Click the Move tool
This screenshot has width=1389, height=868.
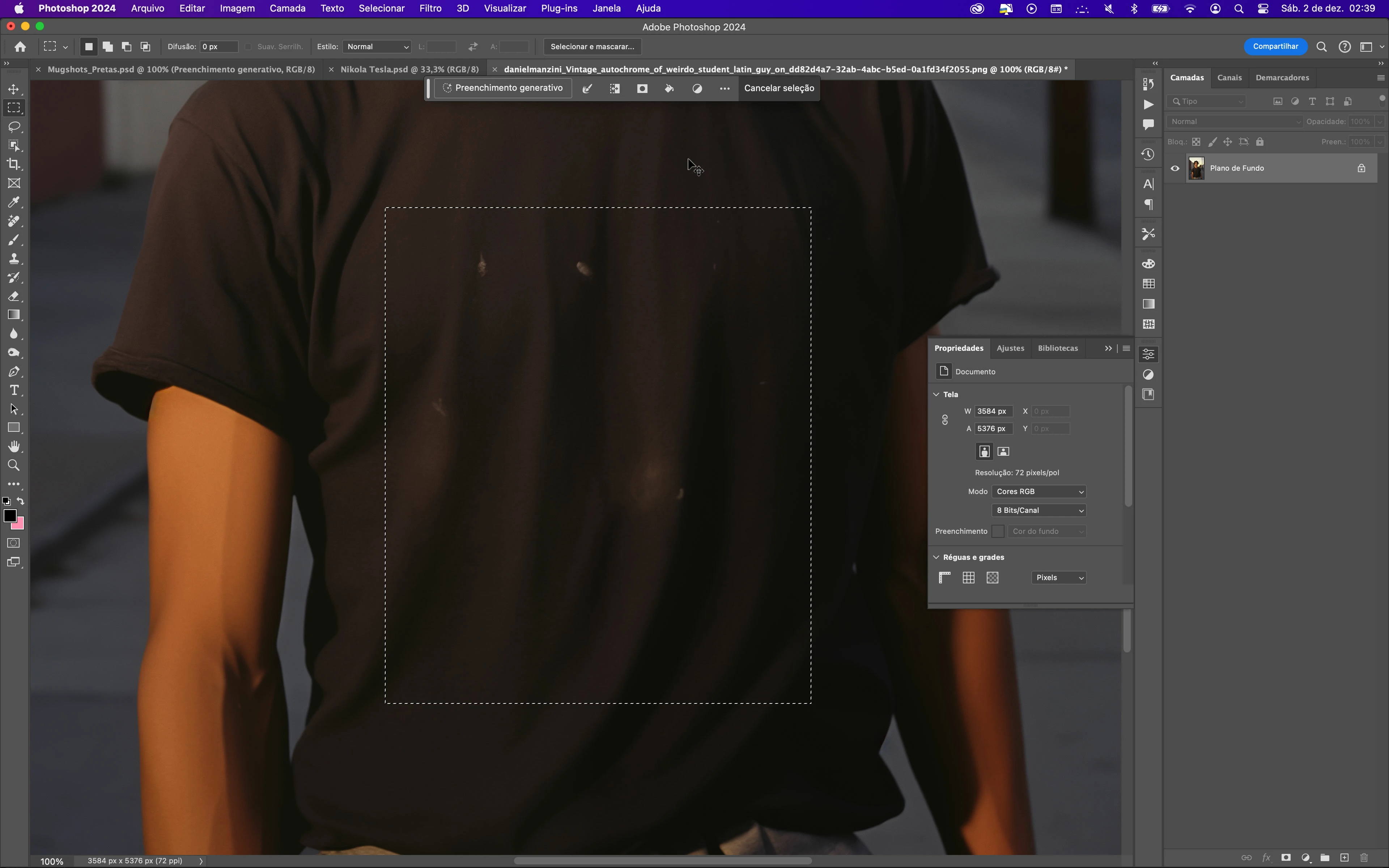[x=14, y=89]
